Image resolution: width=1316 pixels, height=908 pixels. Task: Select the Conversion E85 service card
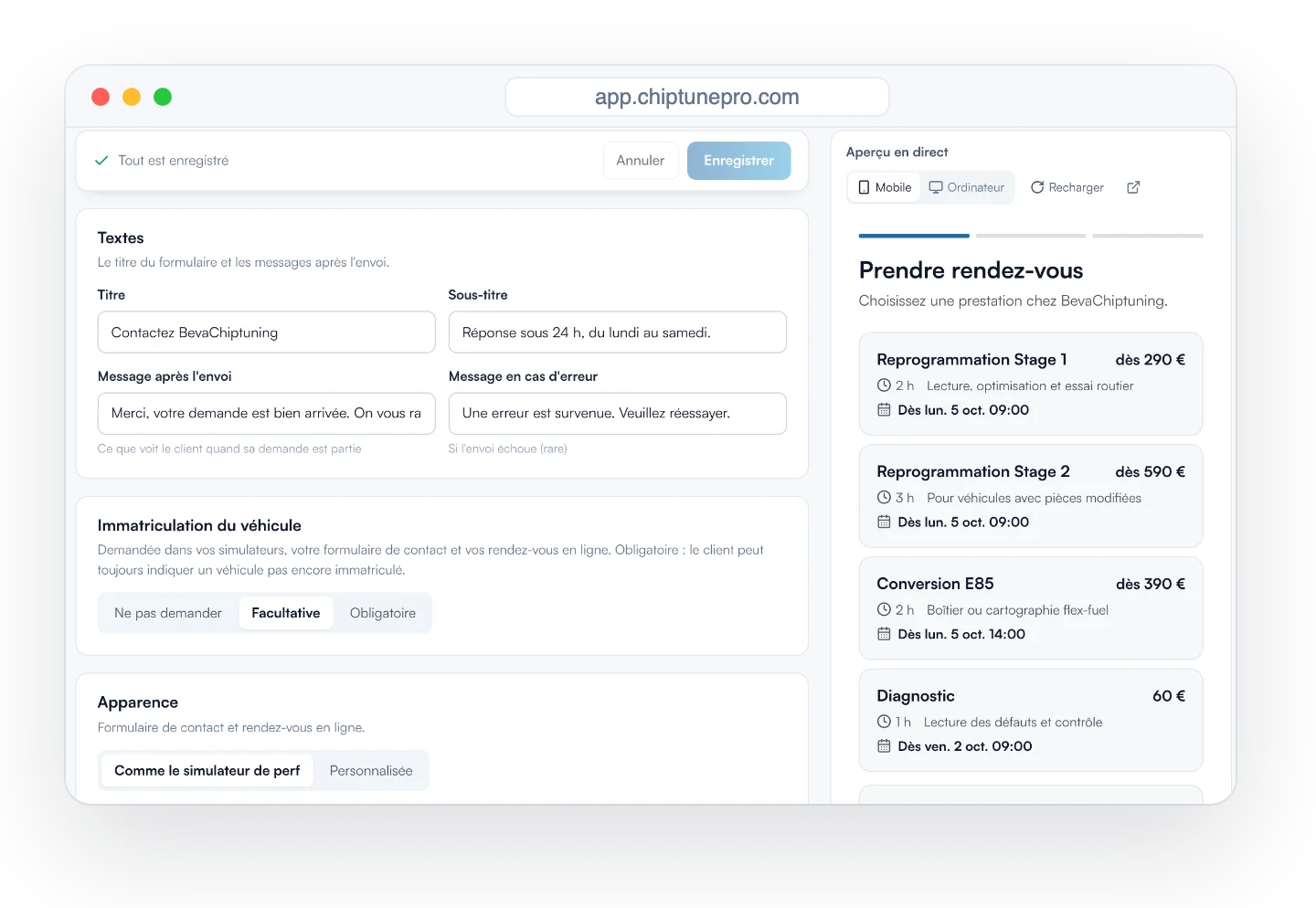[1031, 608]
